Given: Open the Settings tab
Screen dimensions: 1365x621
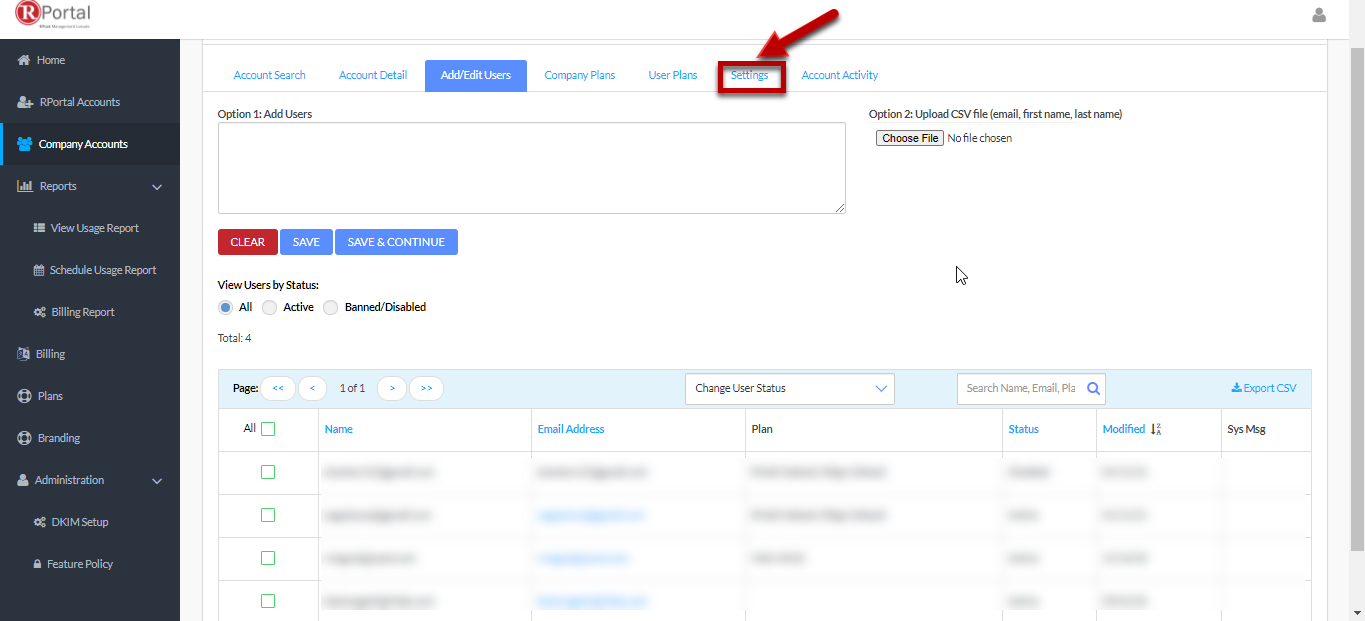Looking at the screenshot, I should point(750,75).
